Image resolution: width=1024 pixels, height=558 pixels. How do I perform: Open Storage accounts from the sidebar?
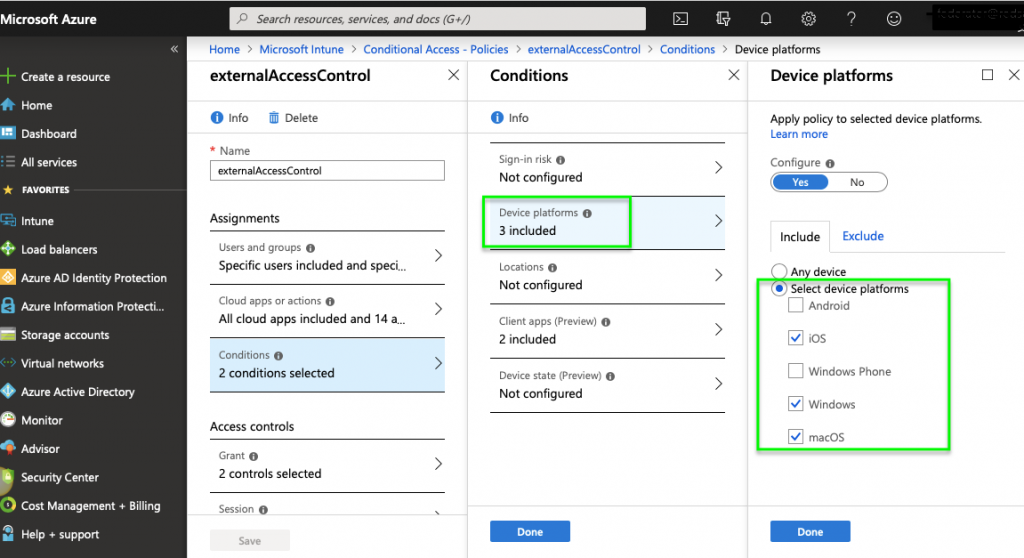pos(65,335)
